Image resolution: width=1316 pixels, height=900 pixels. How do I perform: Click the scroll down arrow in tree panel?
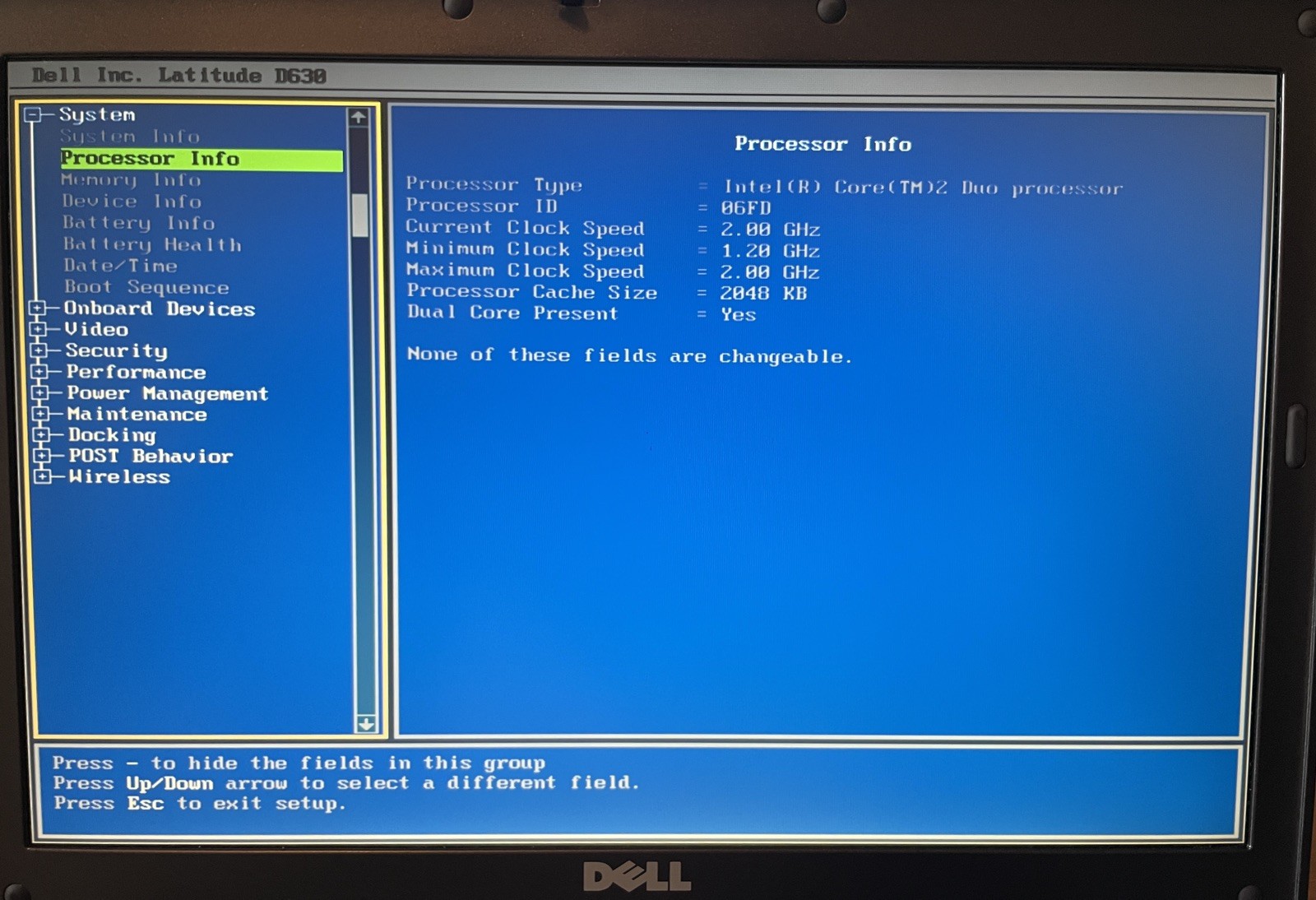(x=366, y=724)
